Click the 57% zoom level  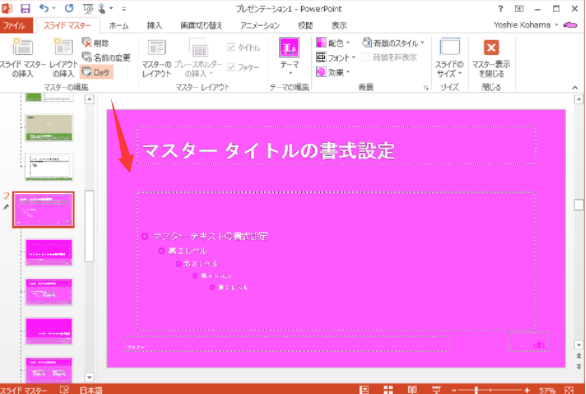[548, 390]
